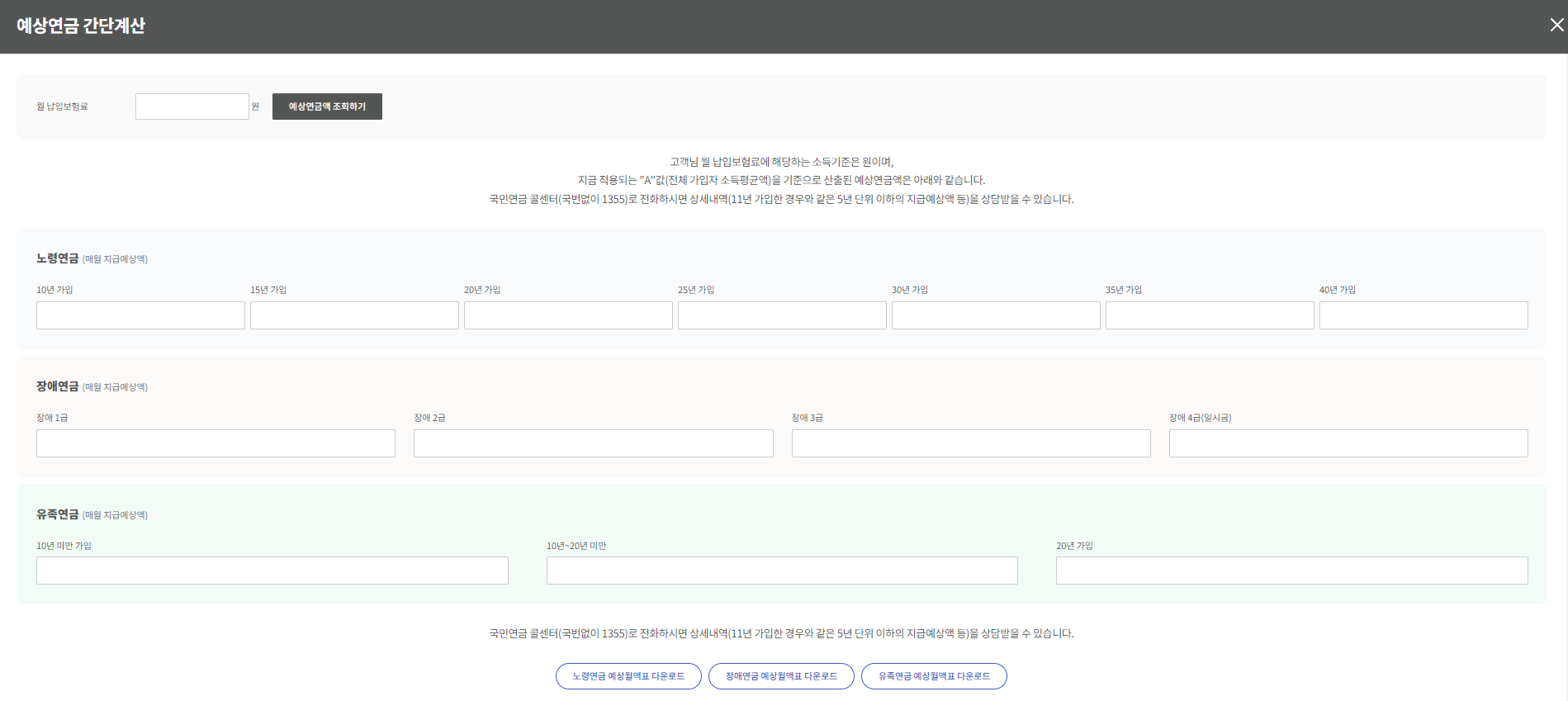The image size is (1568, 701).
Task: Click the 유족연금 section heading
Action: [x=57, y=514]
